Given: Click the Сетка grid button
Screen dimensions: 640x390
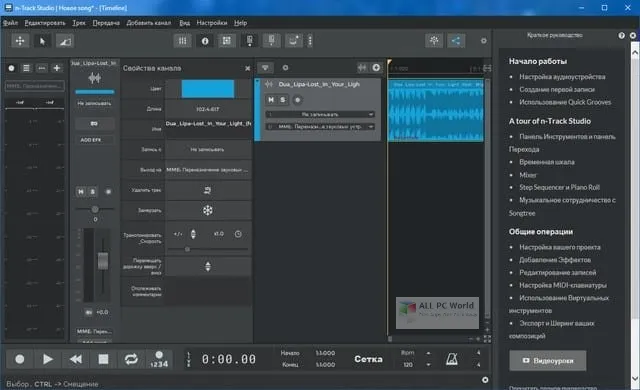Looking at the screenshot, I should (368, 359).
